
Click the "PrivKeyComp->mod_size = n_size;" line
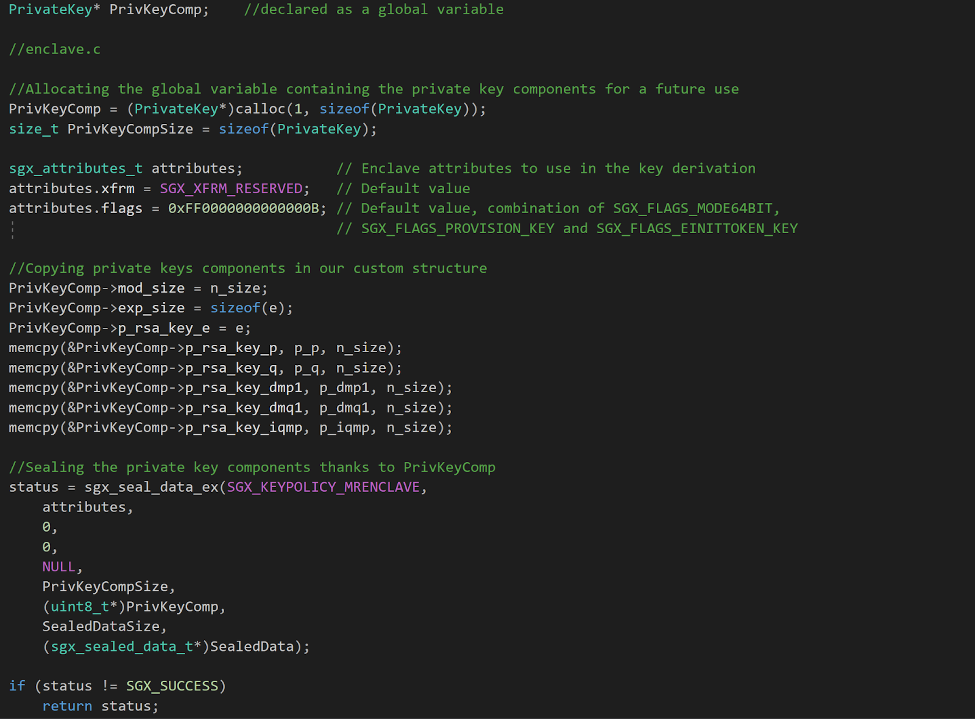coord(138,288)
